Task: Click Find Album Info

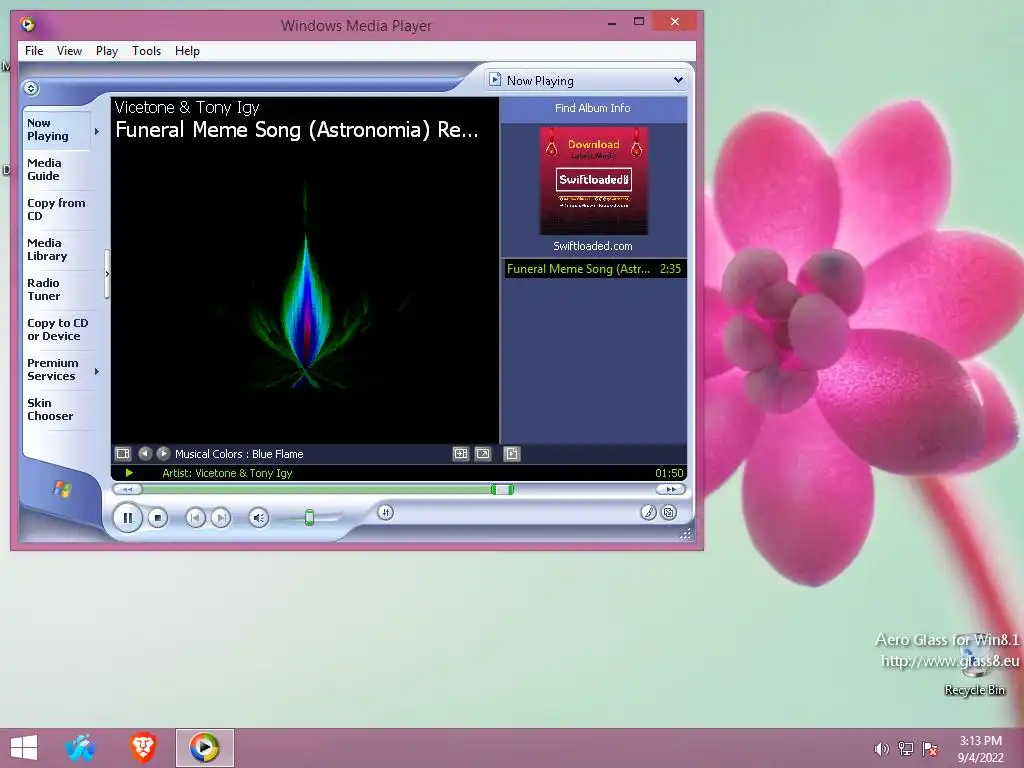Action: 593,108
